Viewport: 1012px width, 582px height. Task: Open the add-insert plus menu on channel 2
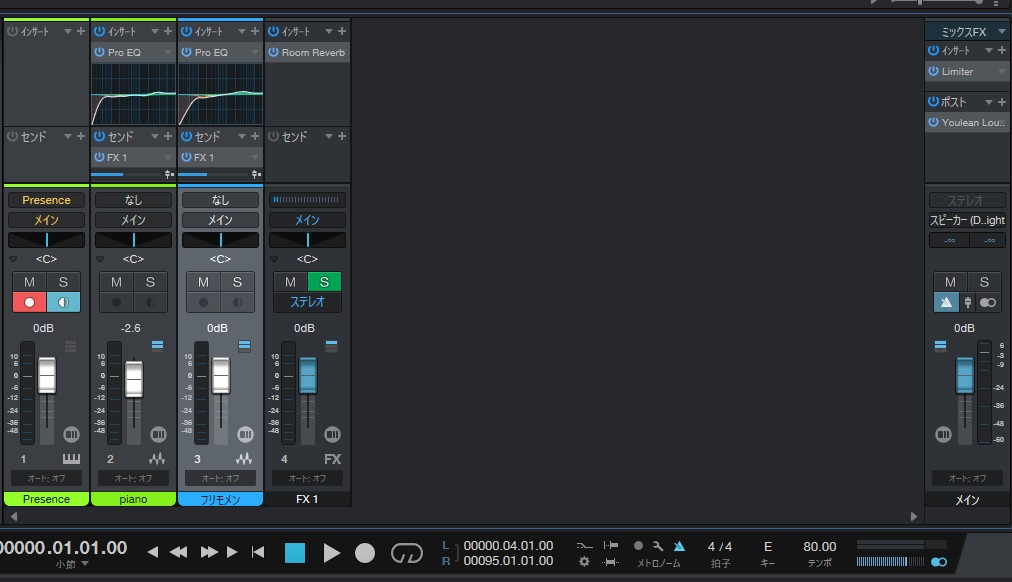[168, 30]
